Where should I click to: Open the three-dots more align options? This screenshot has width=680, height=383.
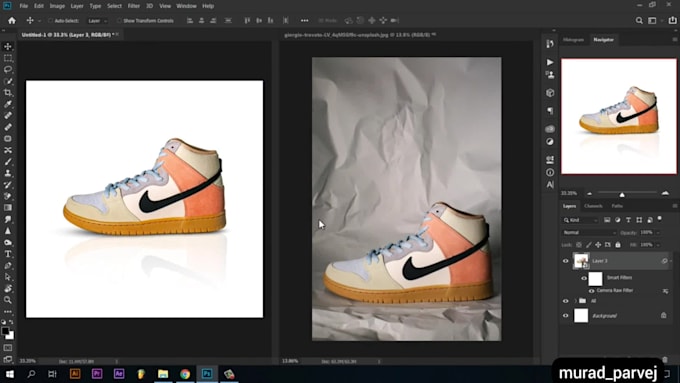(304, 20)
